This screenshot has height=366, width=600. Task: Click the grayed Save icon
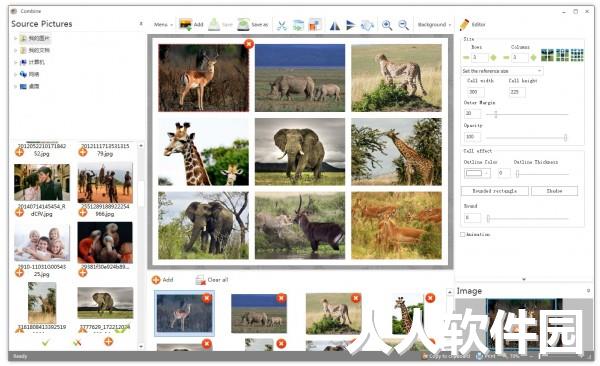pos(214,25)
